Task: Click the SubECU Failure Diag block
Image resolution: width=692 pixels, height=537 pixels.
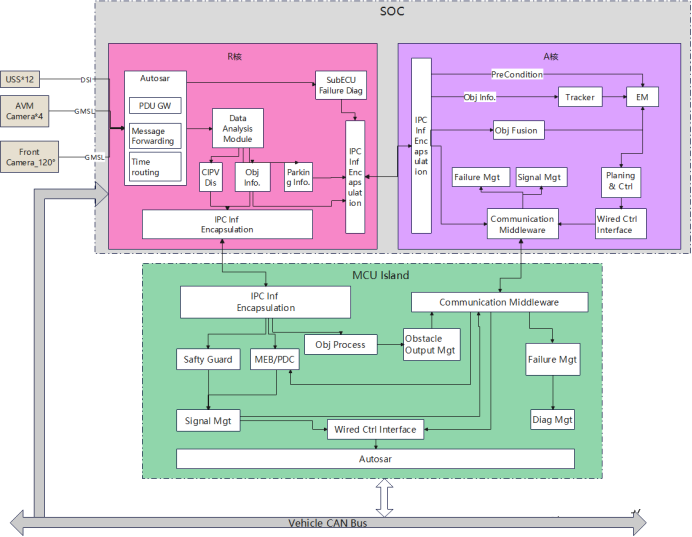Action: (x=341, y=85)
